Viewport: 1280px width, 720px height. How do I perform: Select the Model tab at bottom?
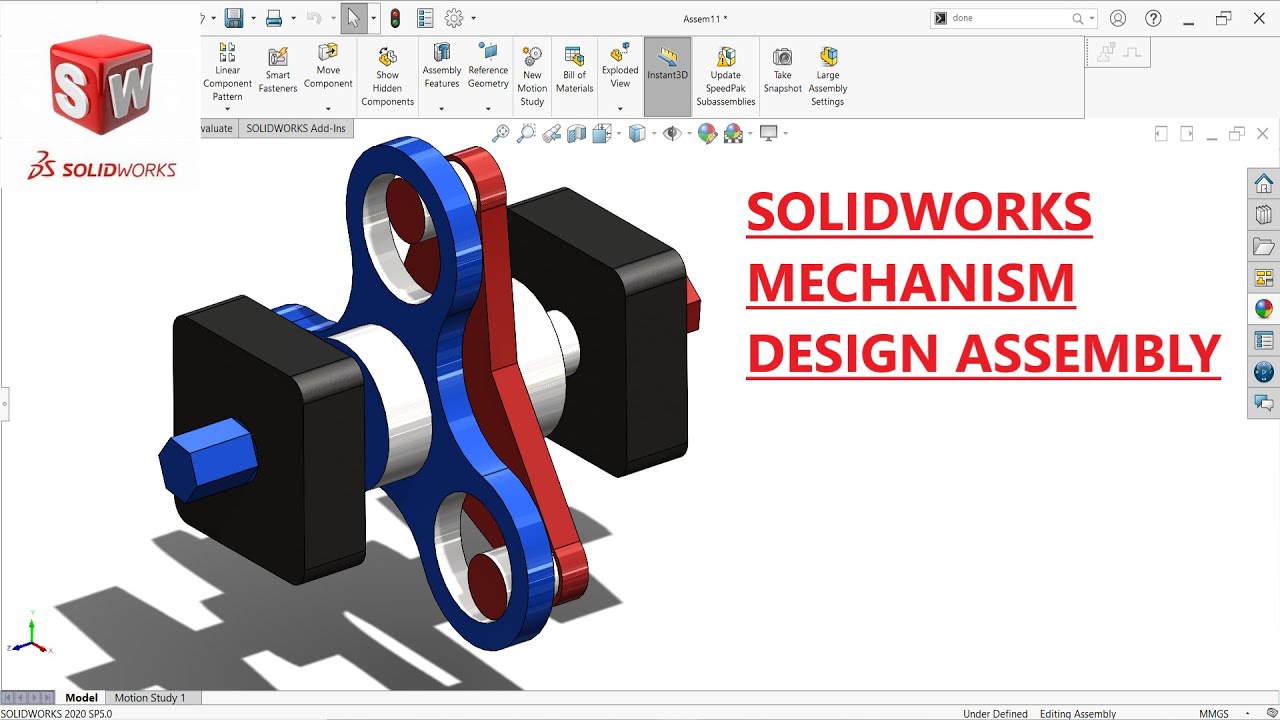point(82,698)
